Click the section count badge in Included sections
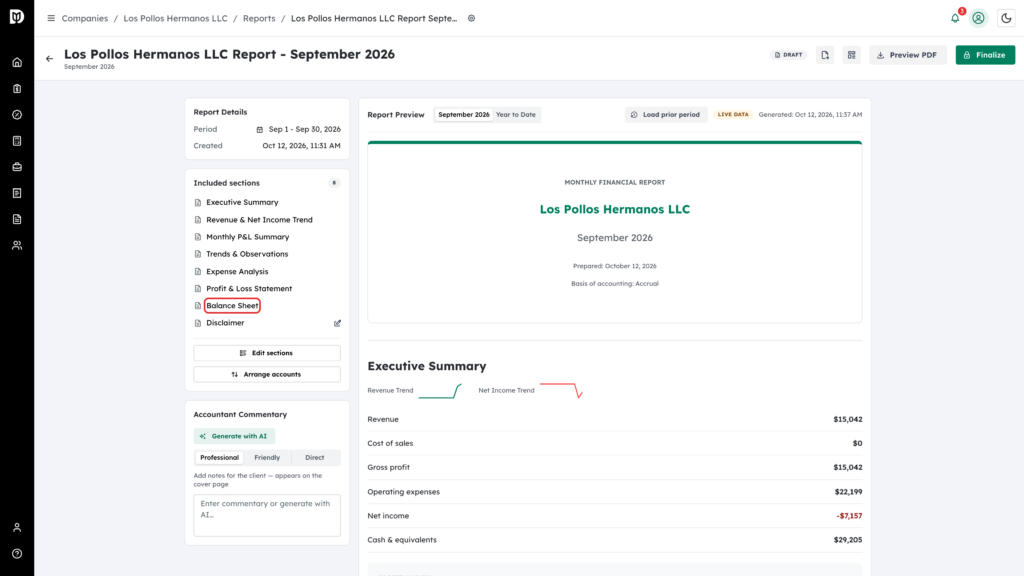1024x576 pixels. coord(334,183)
